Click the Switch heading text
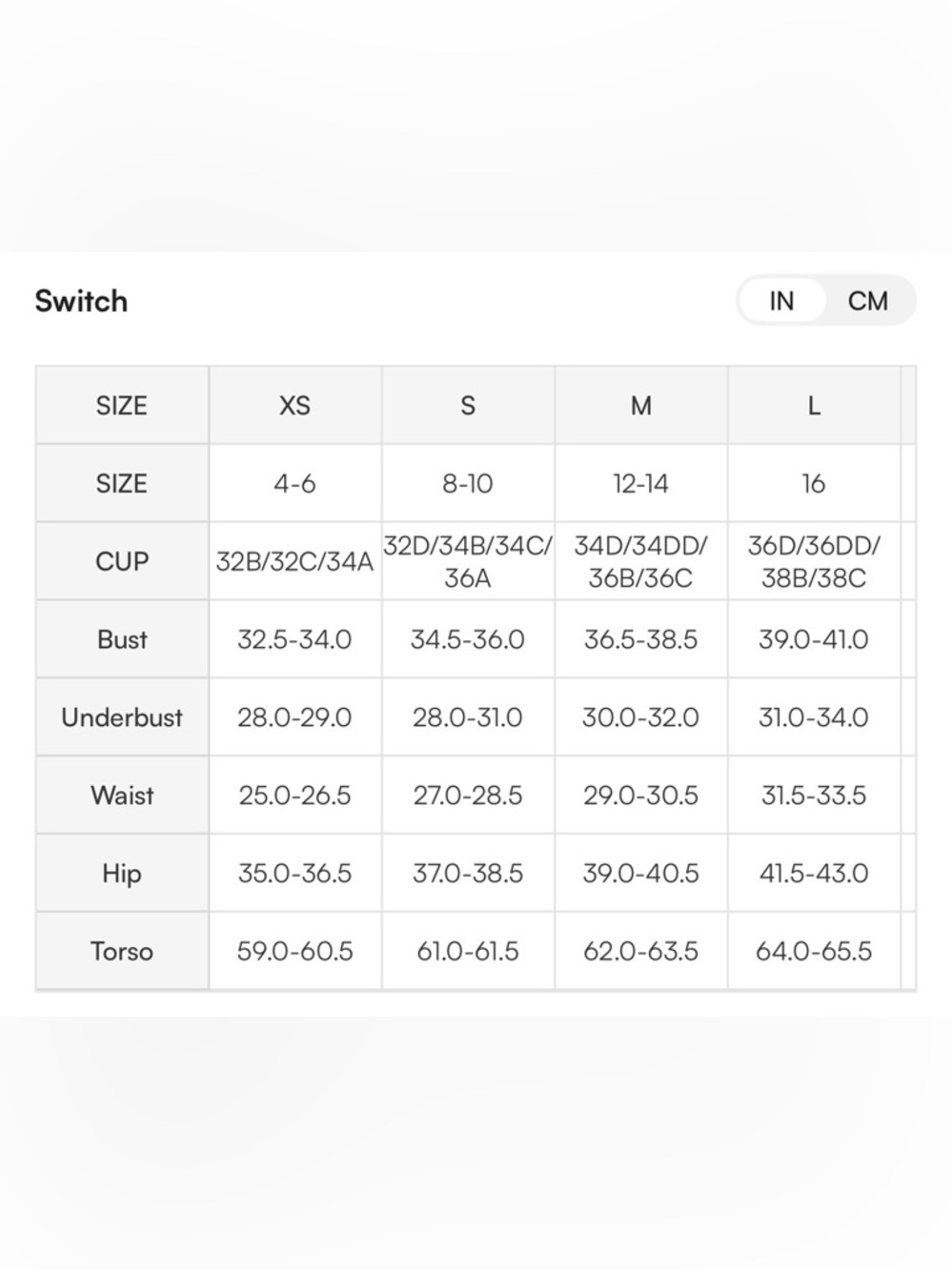 click(81, 301)
